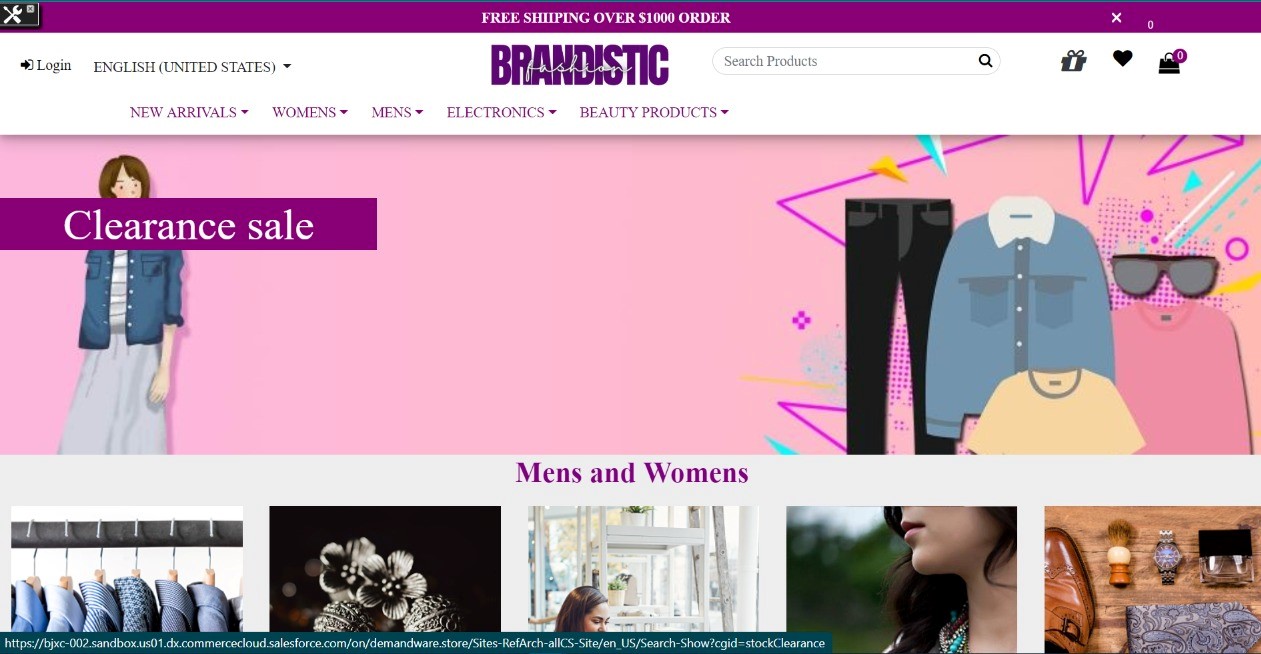Click the Clearance sale banner label

coord(188,224)
